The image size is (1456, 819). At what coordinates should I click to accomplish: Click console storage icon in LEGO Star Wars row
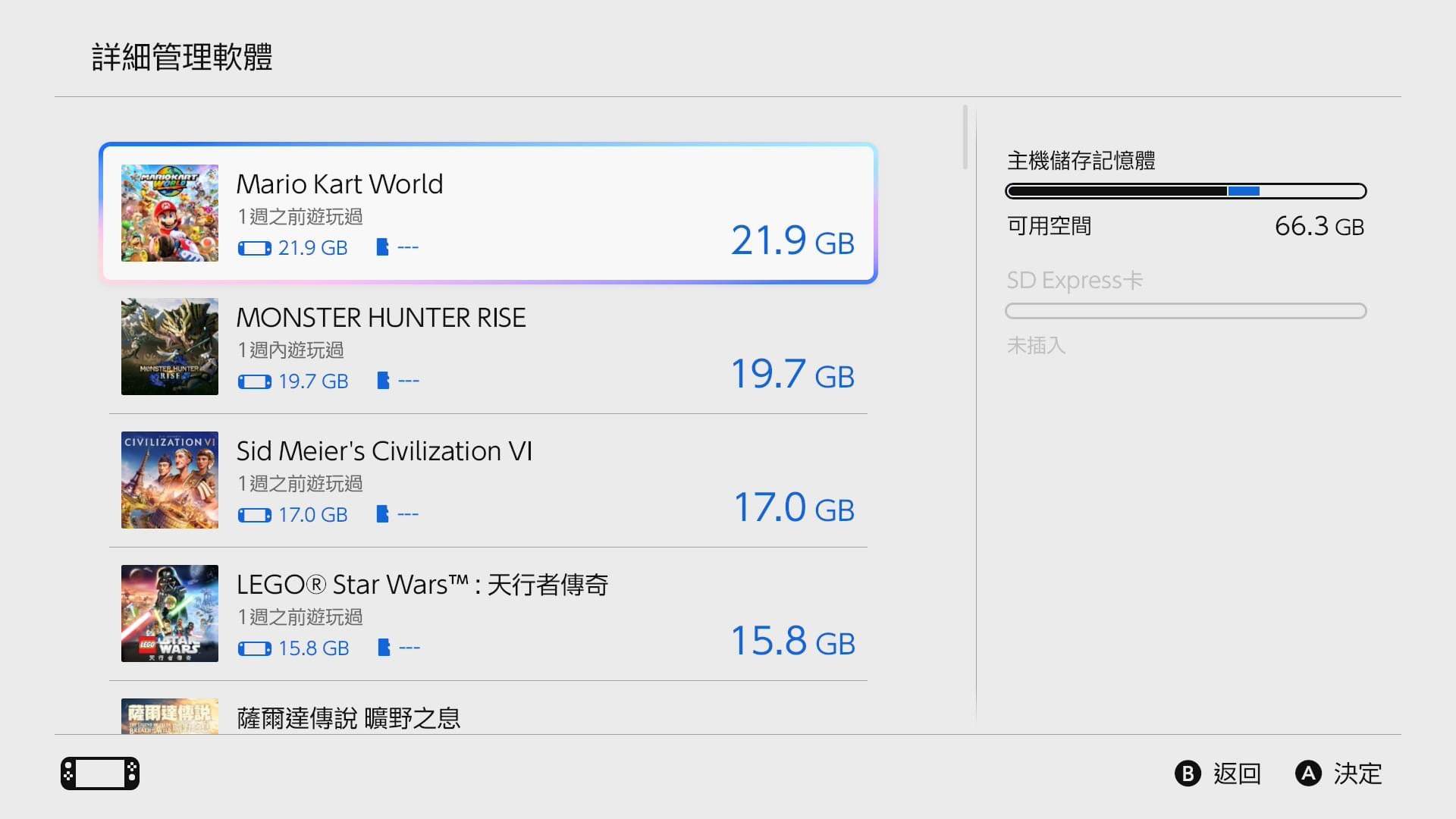pos(254,648)
